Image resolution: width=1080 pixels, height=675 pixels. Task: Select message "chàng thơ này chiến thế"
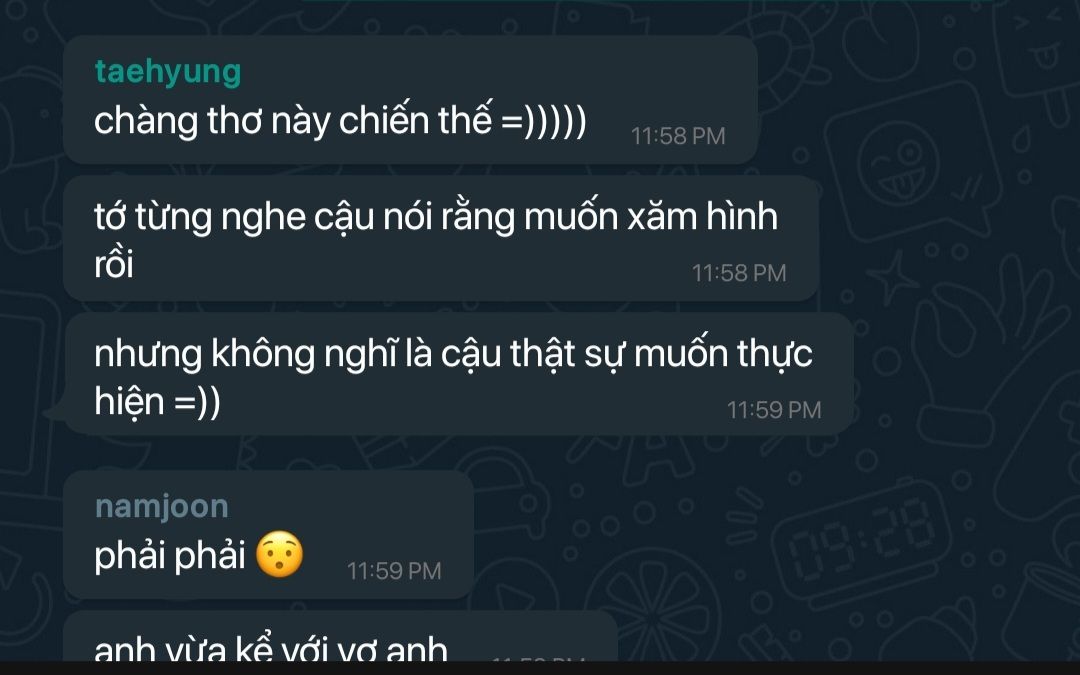point(411,100)
